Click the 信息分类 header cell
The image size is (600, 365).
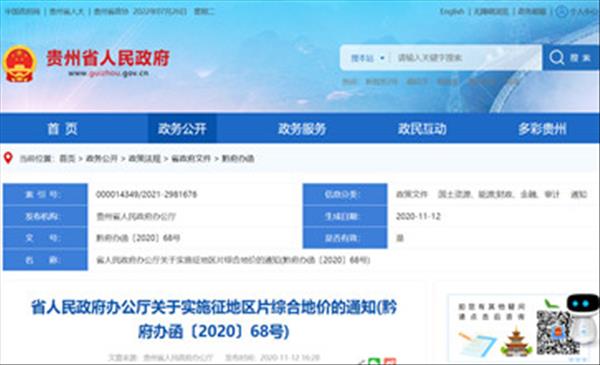coord(345,194)
